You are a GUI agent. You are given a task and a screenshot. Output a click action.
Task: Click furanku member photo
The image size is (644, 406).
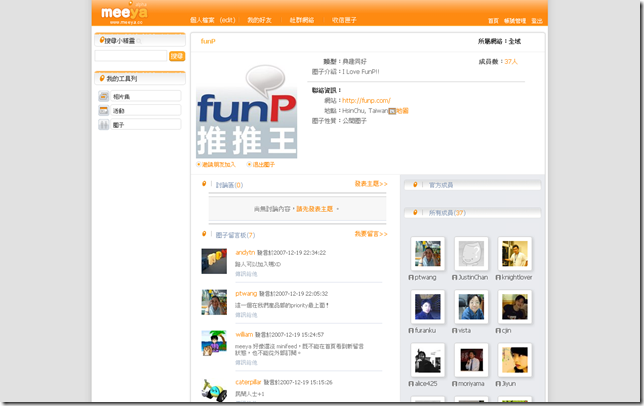[x=428, y=307]
